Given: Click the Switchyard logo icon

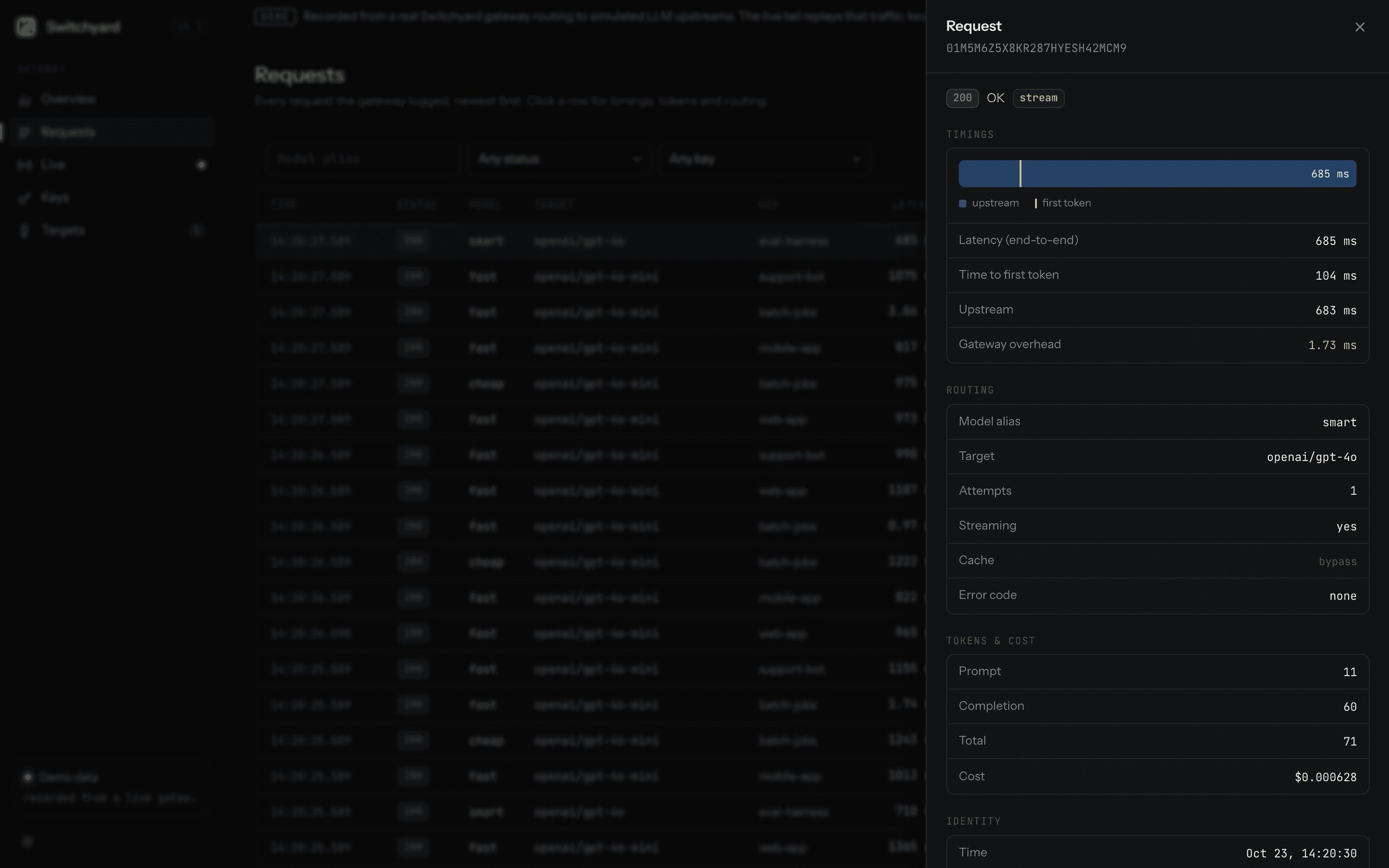Looking at the screenshot, I should [x=26, y=27].
